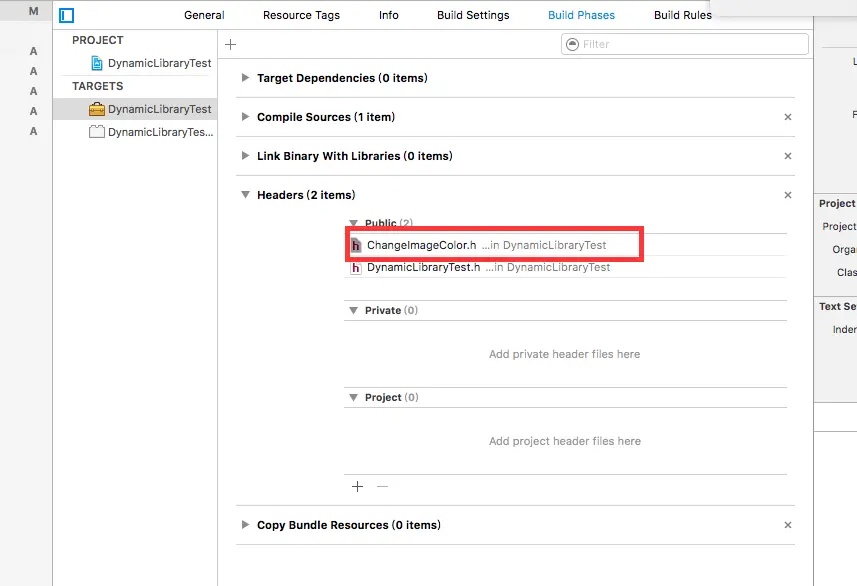Add a header file with plus button
Image resolution: width=857 pixels, height=586 pixels.
(357, 487)
